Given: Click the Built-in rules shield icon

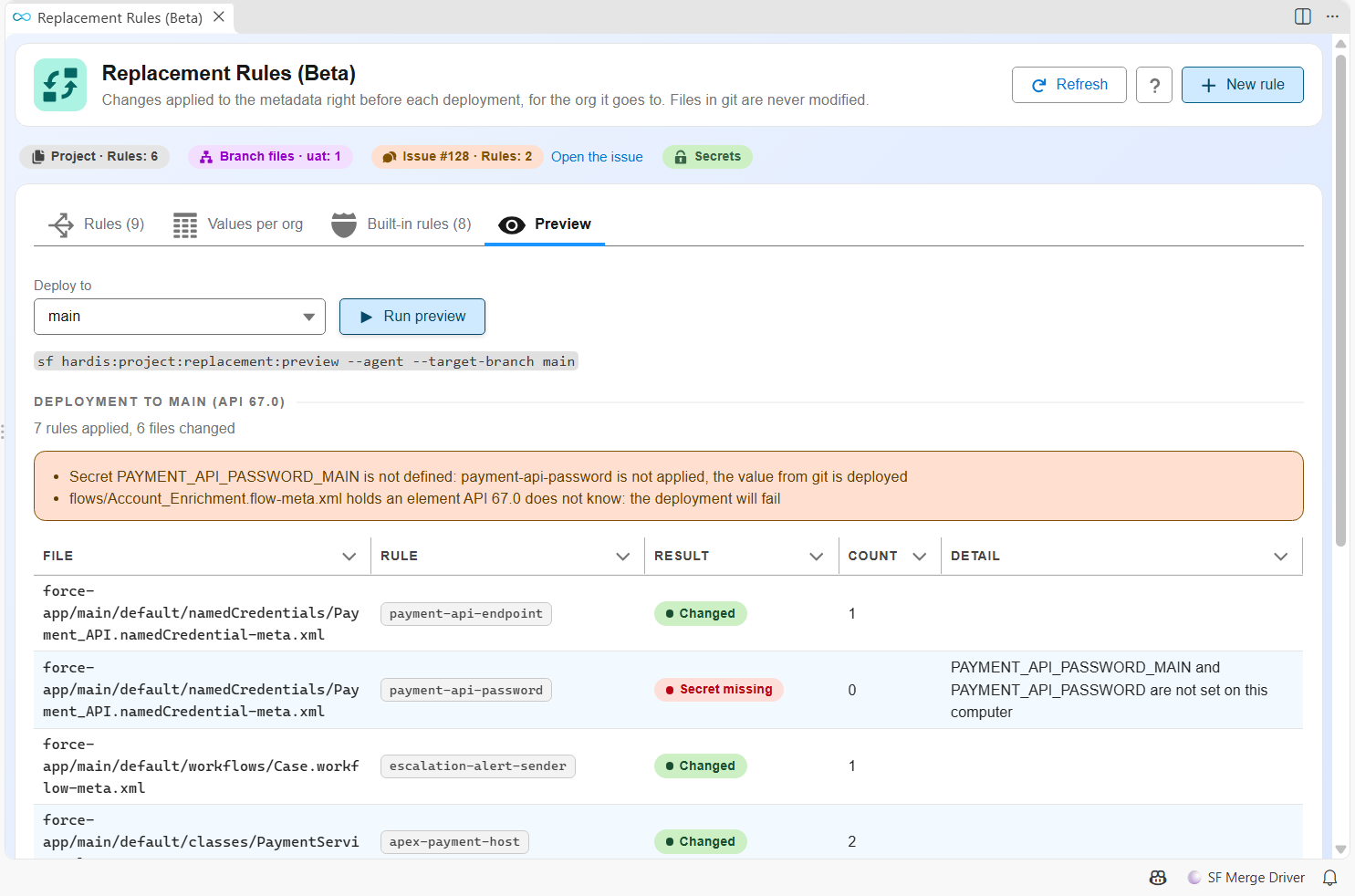Looking at the screenshot, I should [344, 224].
